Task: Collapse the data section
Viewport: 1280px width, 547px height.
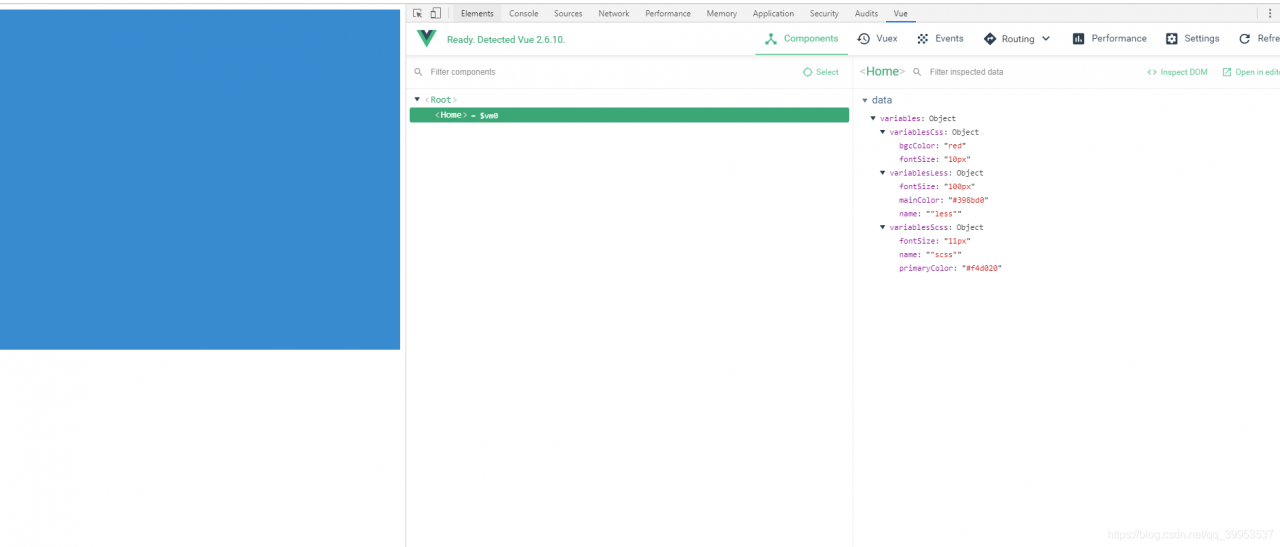Action: (865, 100)
